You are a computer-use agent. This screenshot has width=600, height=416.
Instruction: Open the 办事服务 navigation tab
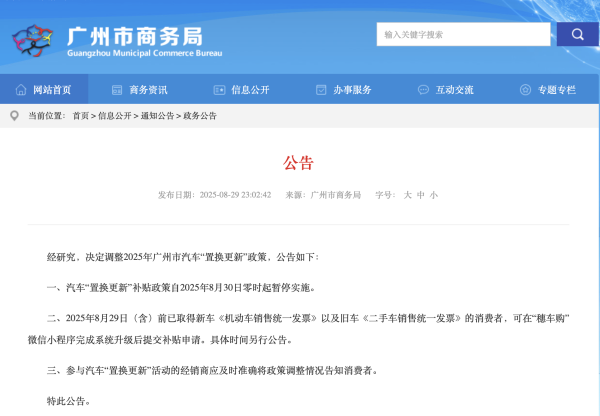(353, 90)
